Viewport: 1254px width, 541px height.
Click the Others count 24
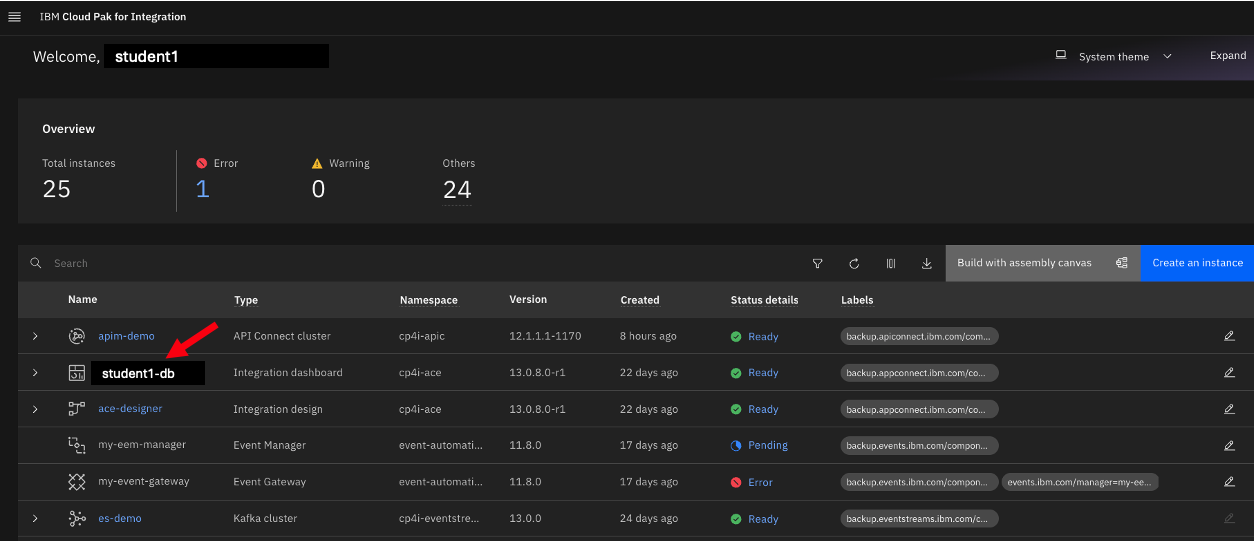tap(457, 189)
